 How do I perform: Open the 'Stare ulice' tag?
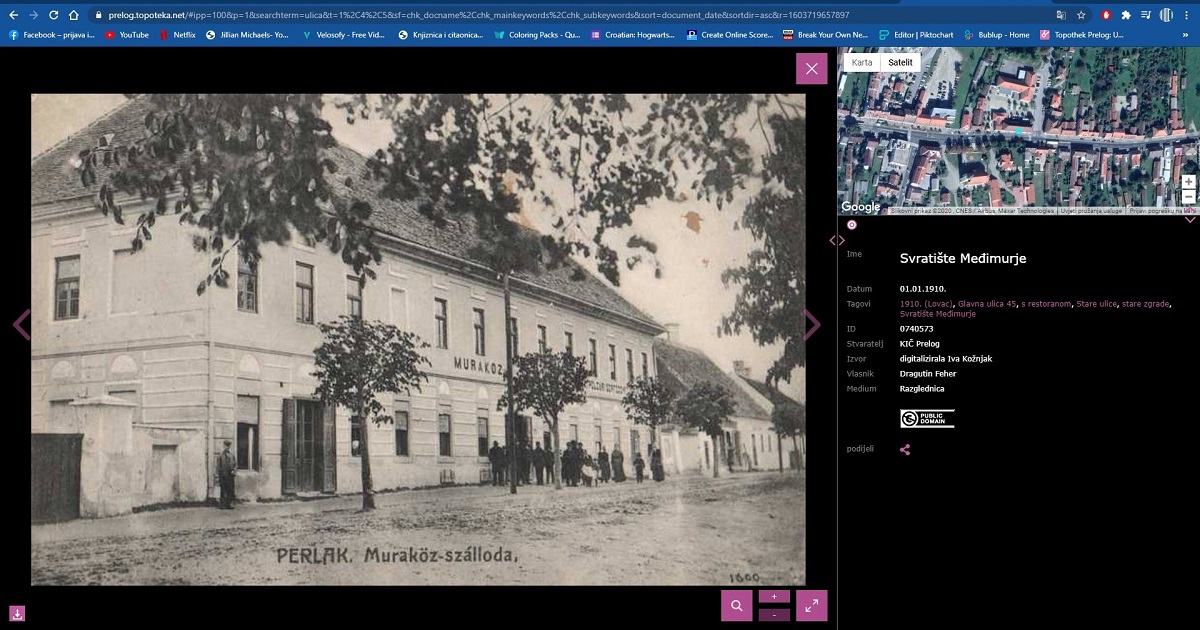(x=1097, y=304)
